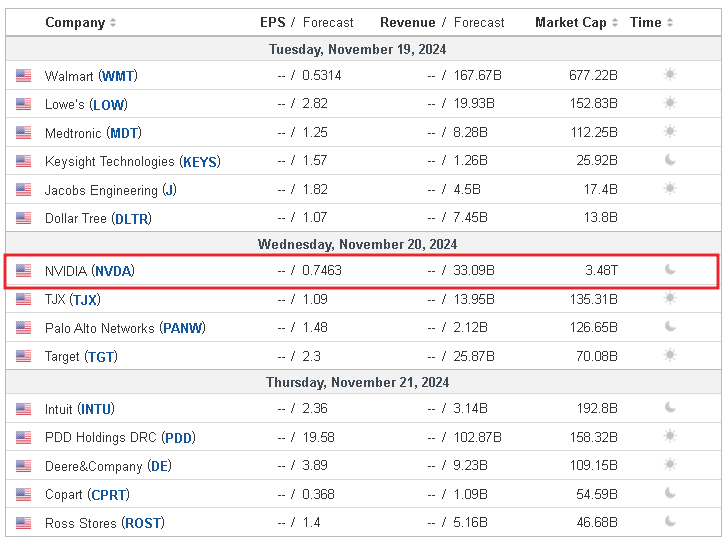Click the US flag beside Target

(23, 356)
